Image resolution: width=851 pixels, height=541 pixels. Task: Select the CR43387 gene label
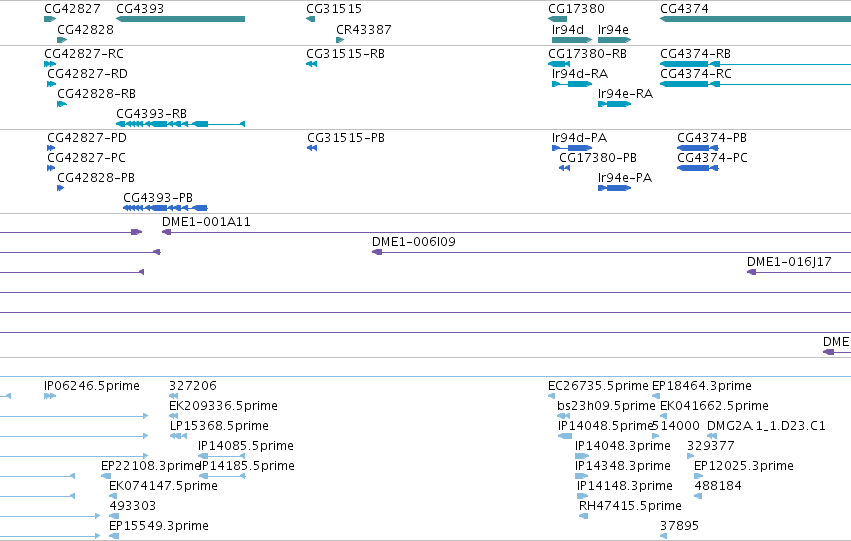coord(364,30)
